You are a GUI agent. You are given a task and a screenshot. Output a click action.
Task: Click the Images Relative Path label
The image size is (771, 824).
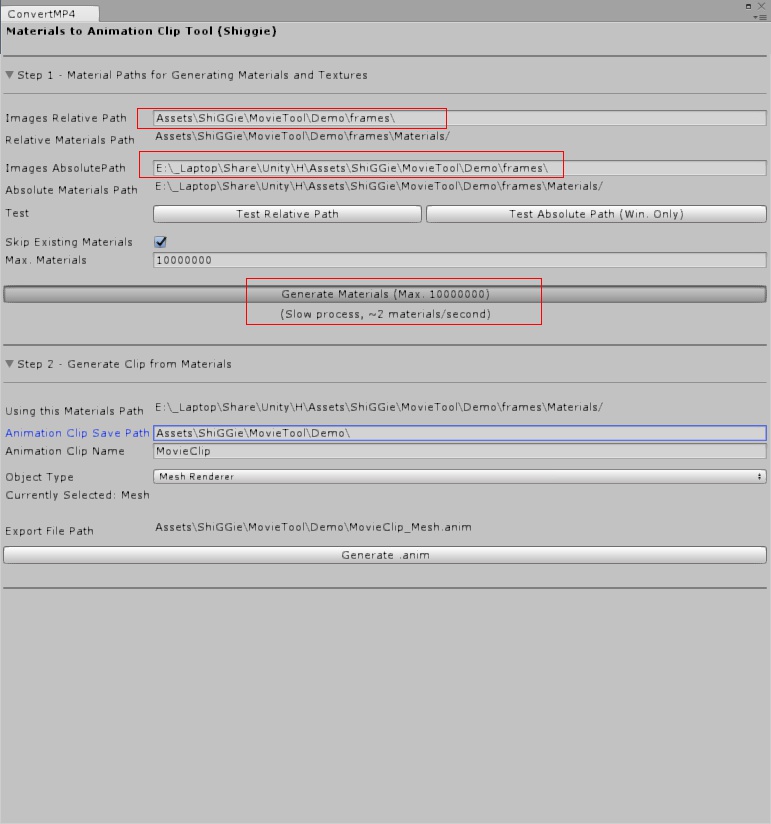coord(66,118)
